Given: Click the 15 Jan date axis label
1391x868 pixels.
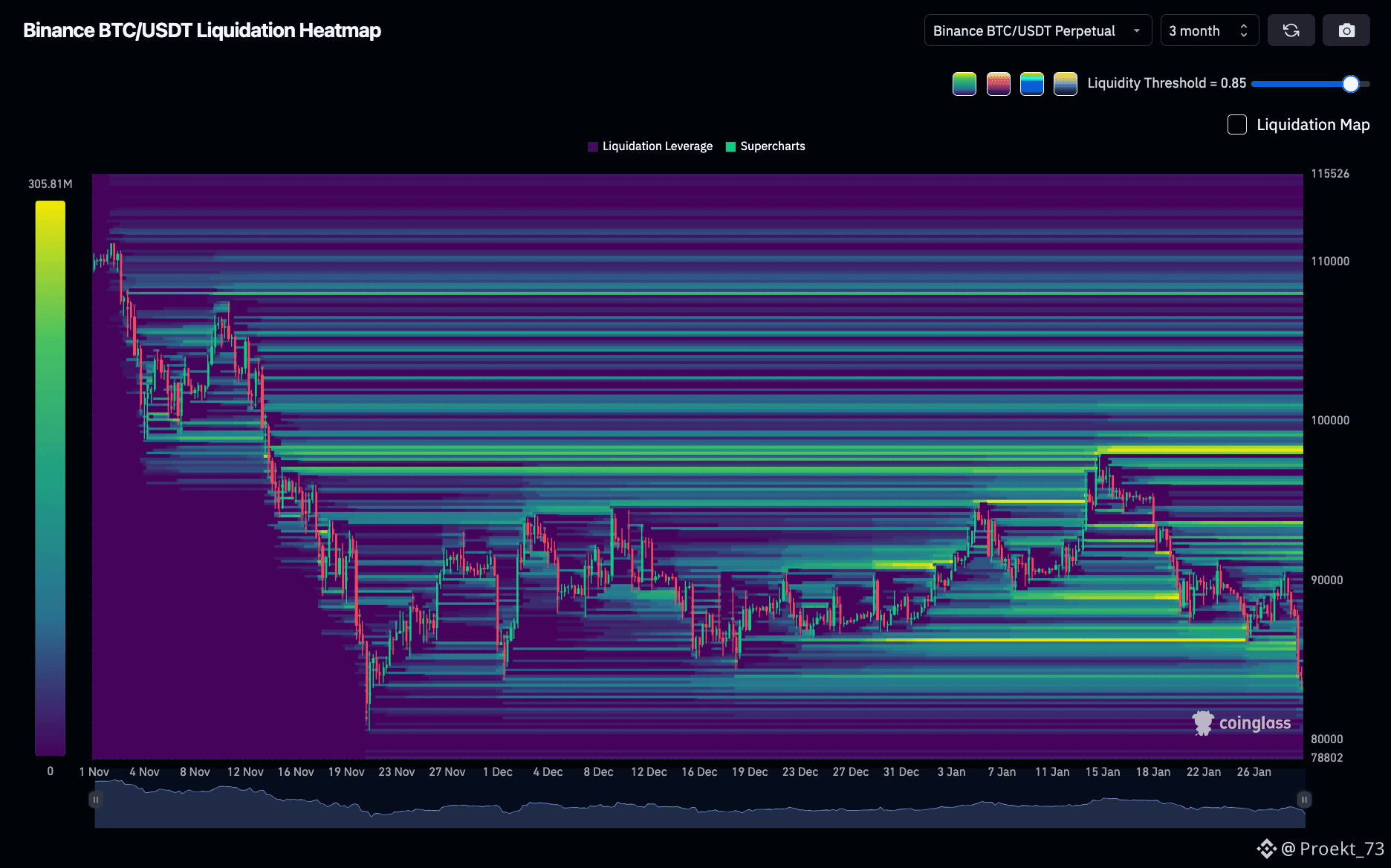Looking at the screenshot, I should point(1103,772).
